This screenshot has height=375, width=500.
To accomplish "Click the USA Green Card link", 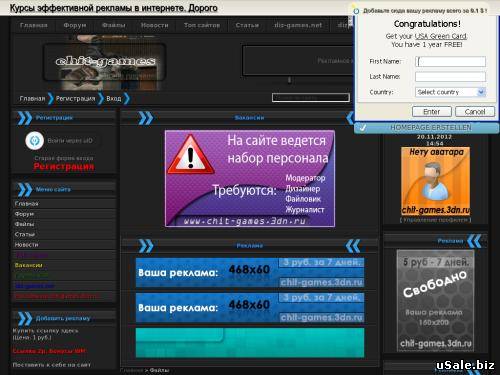I will 440,36.
